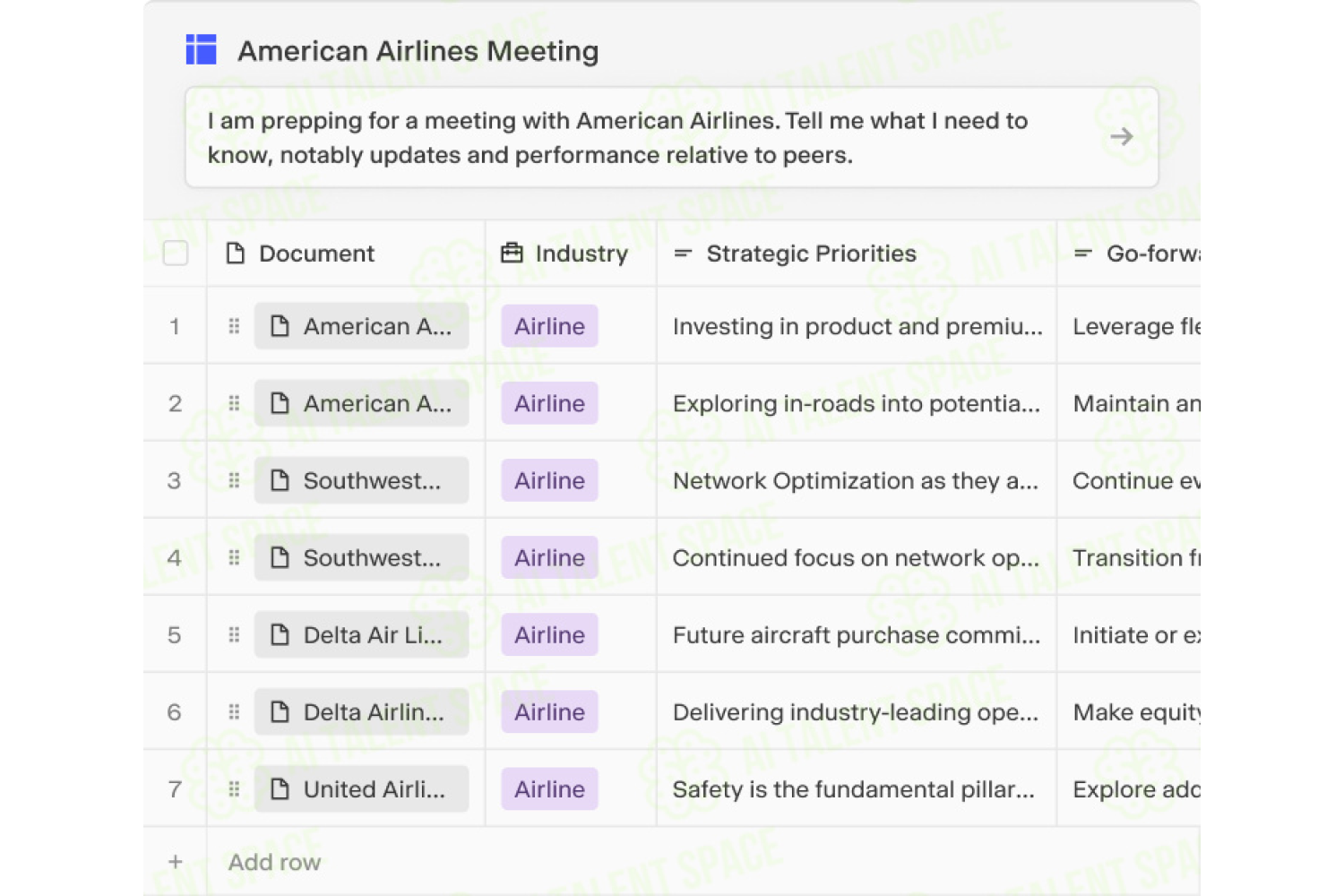This screenshot has width=1344, height=896.
Task: Click row 4 drag handle
Action: pyautogui.click(x=234, y=557)
